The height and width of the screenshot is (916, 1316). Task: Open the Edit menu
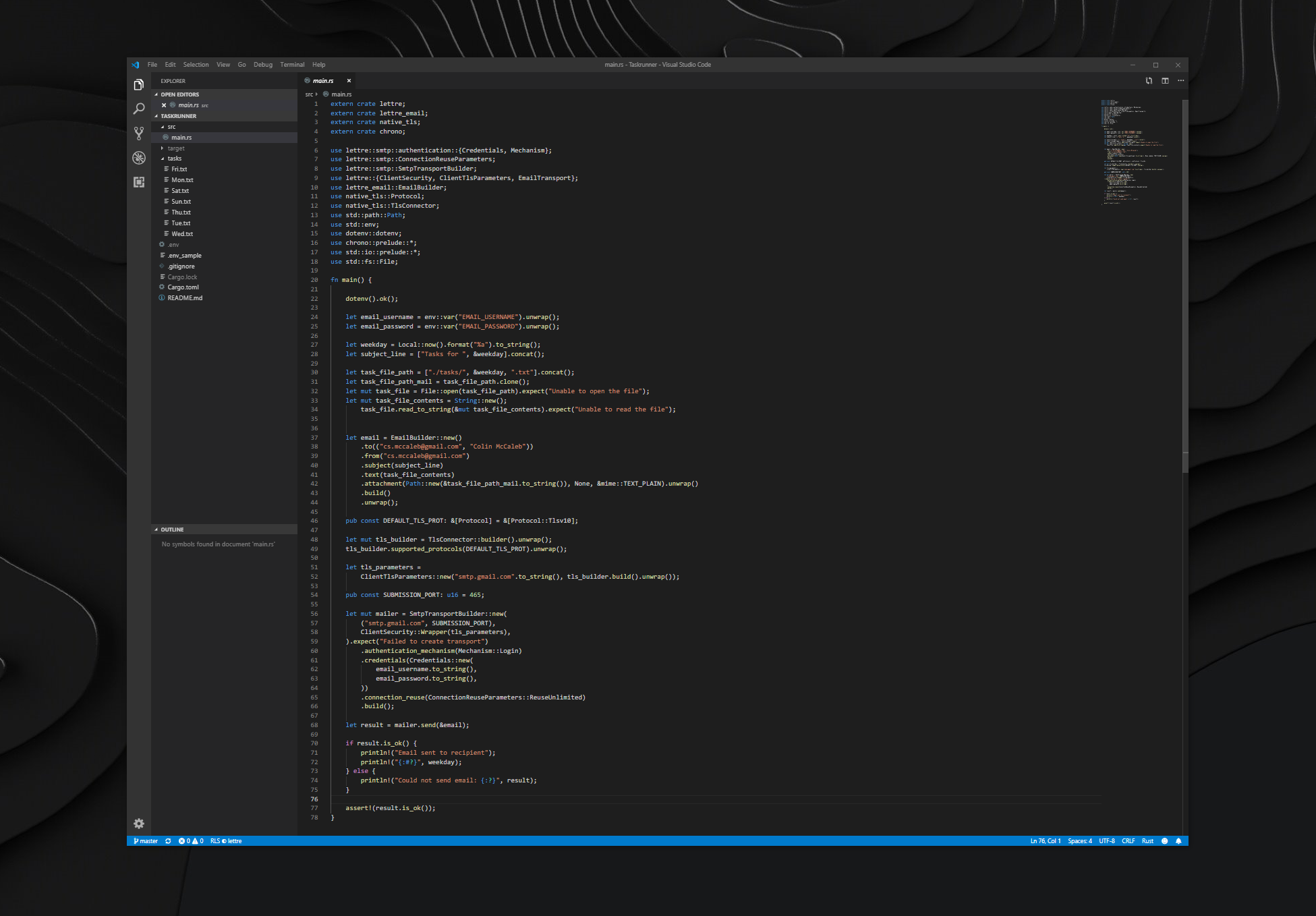[x=170, y=65]
